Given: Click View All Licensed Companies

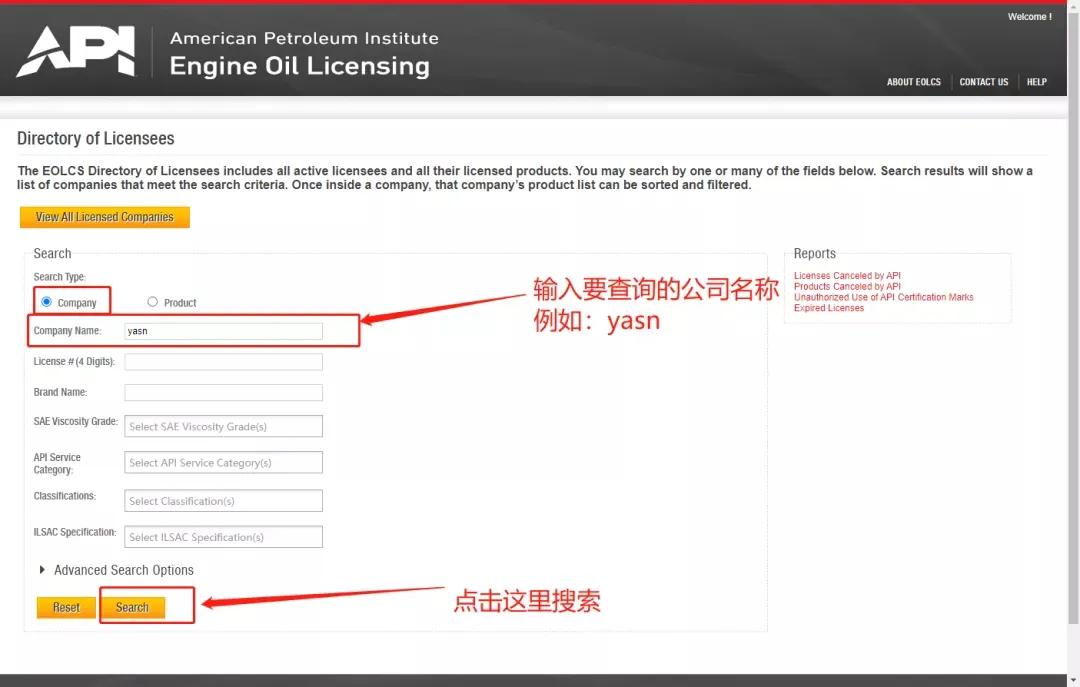Looking at the screenshot, I should tap(104, 216).
